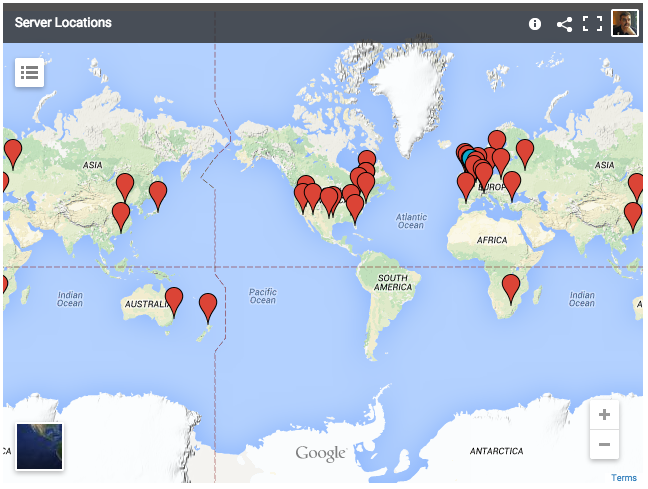Select the server marker in southern Africa

point(511,288)
